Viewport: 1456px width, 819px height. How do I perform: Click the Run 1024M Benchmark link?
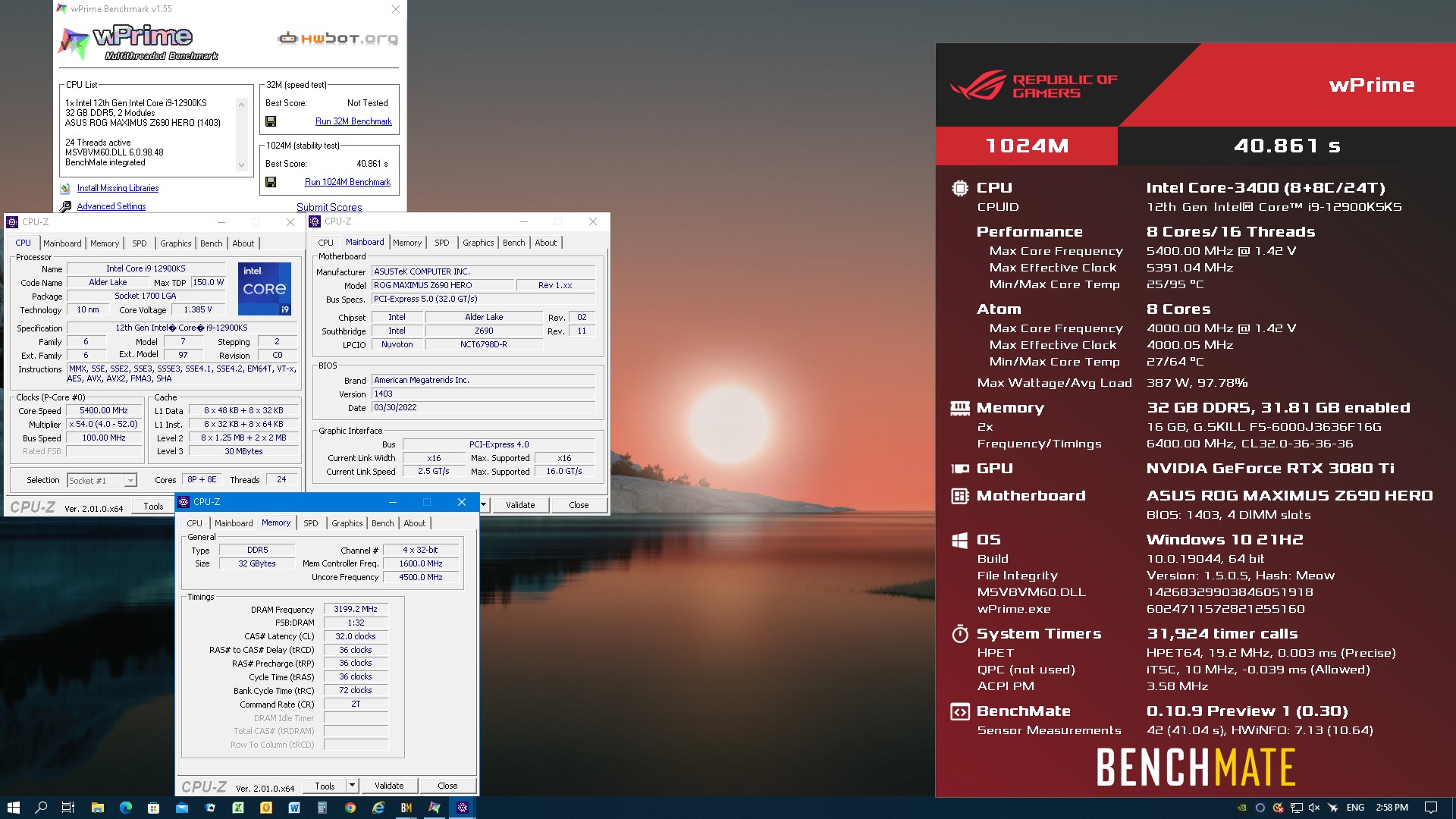point(347,182)
